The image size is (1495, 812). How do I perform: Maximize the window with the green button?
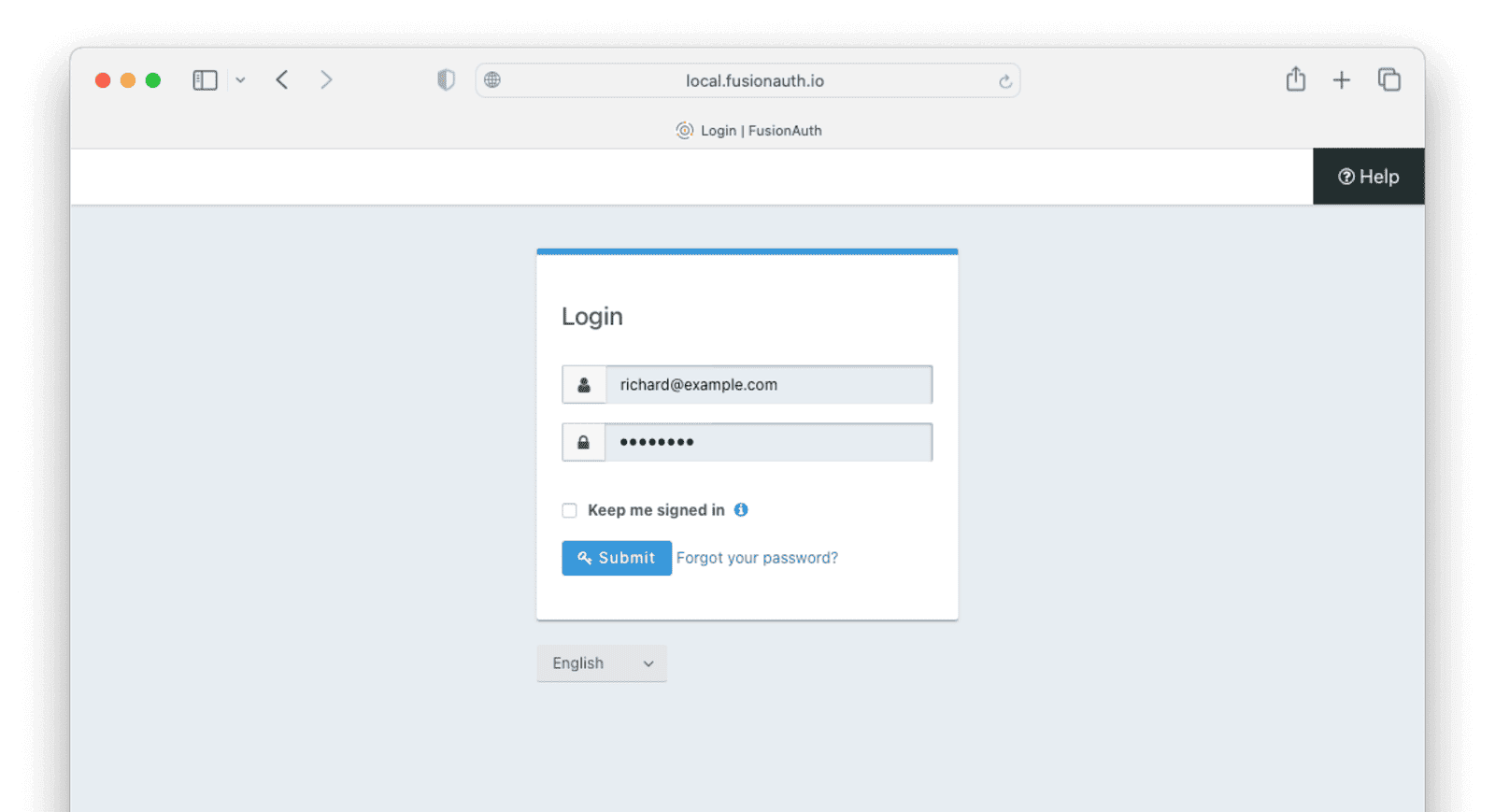click(153, 80)
